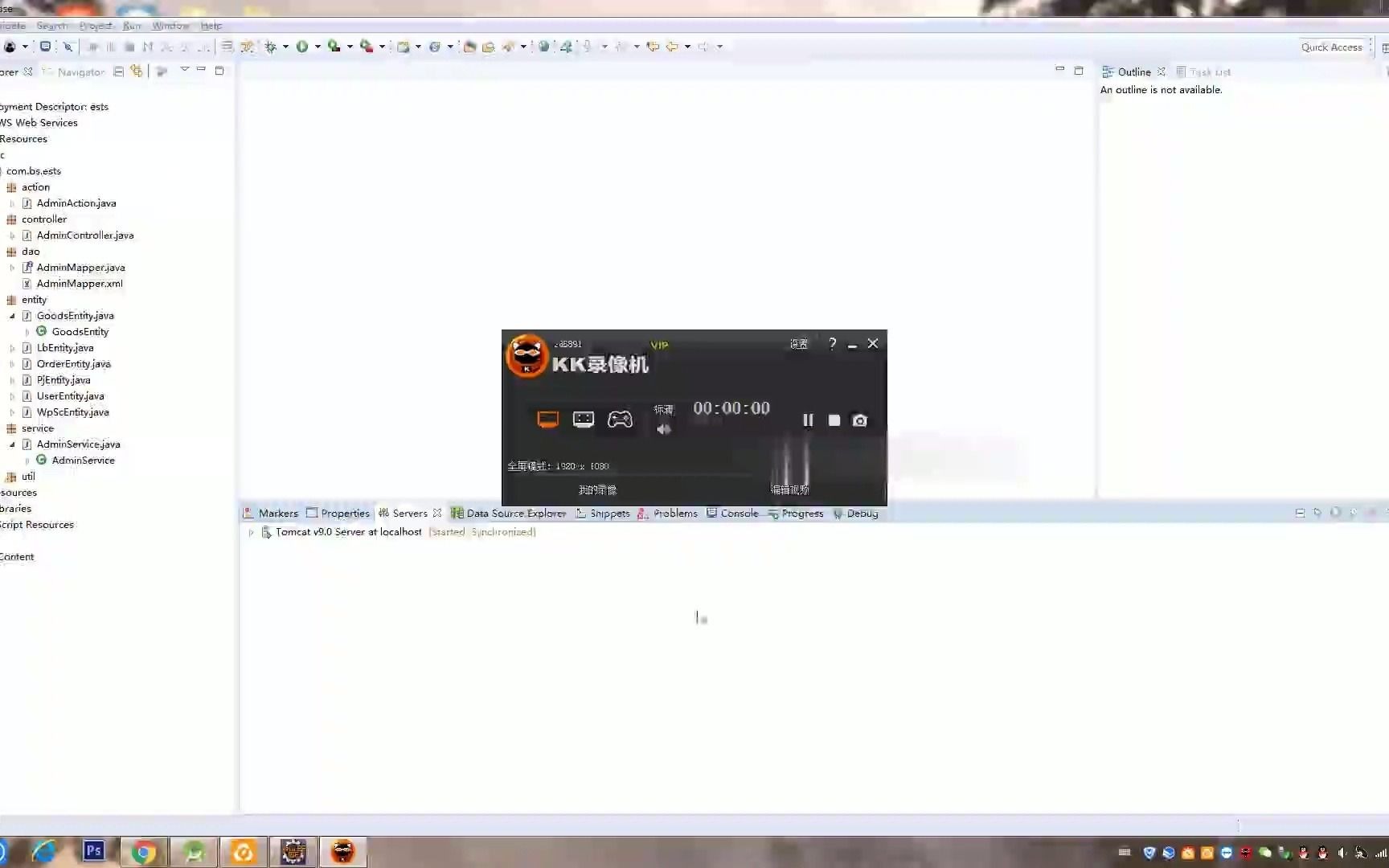Open the Window menu
The width and height of the screenshot is (1389, 868).
[x=170, y=26]
